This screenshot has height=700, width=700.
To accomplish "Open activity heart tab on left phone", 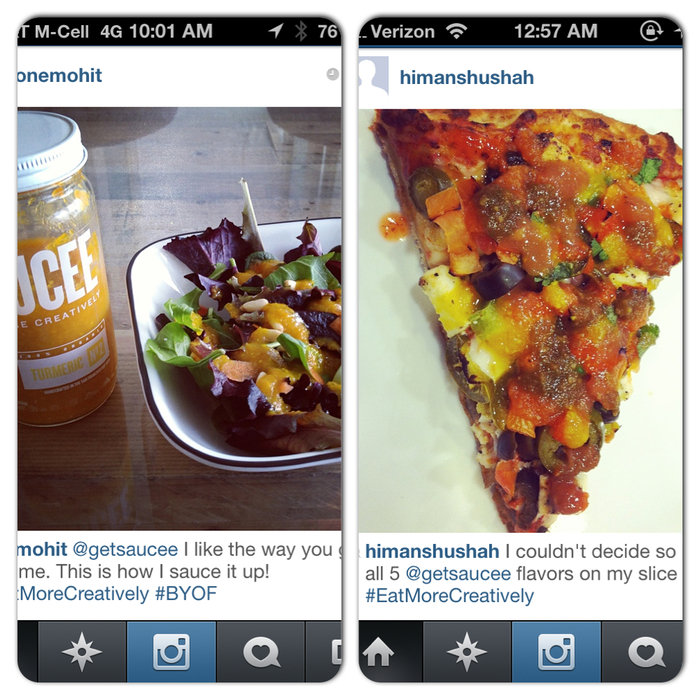I will [261, 651].
